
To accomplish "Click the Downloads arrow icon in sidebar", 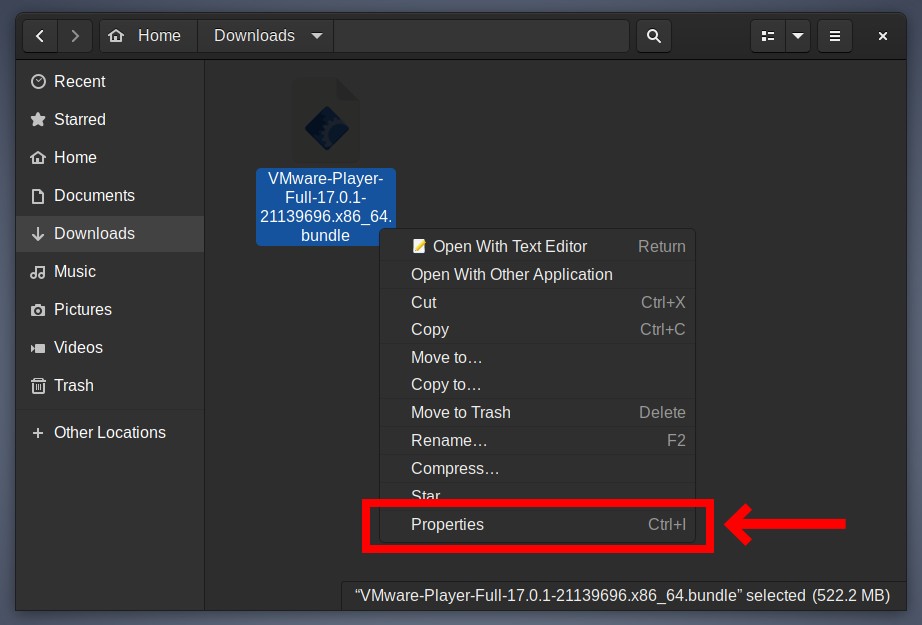I will [38, 234].
